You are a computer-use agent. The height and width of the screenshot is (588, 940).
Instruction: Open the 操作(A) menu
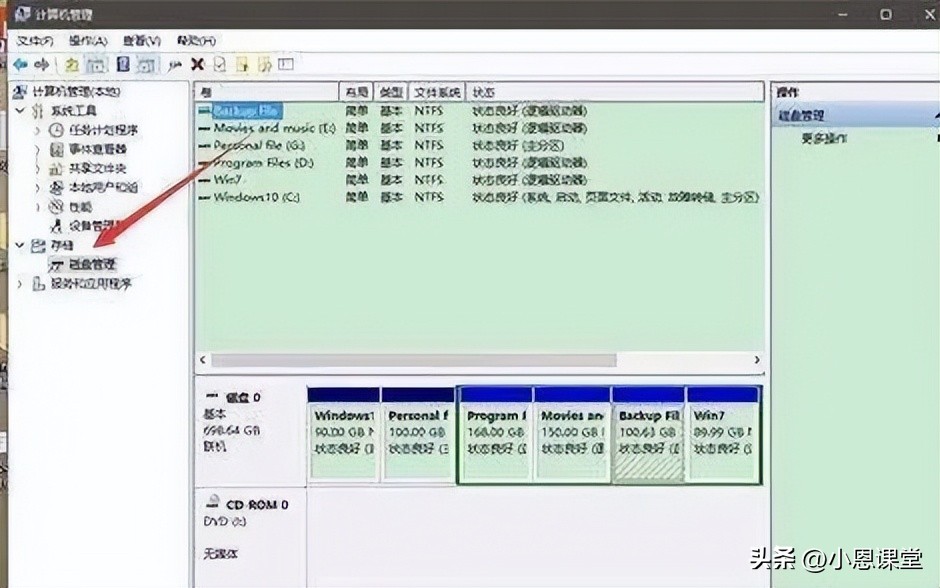tap(83, 41)
